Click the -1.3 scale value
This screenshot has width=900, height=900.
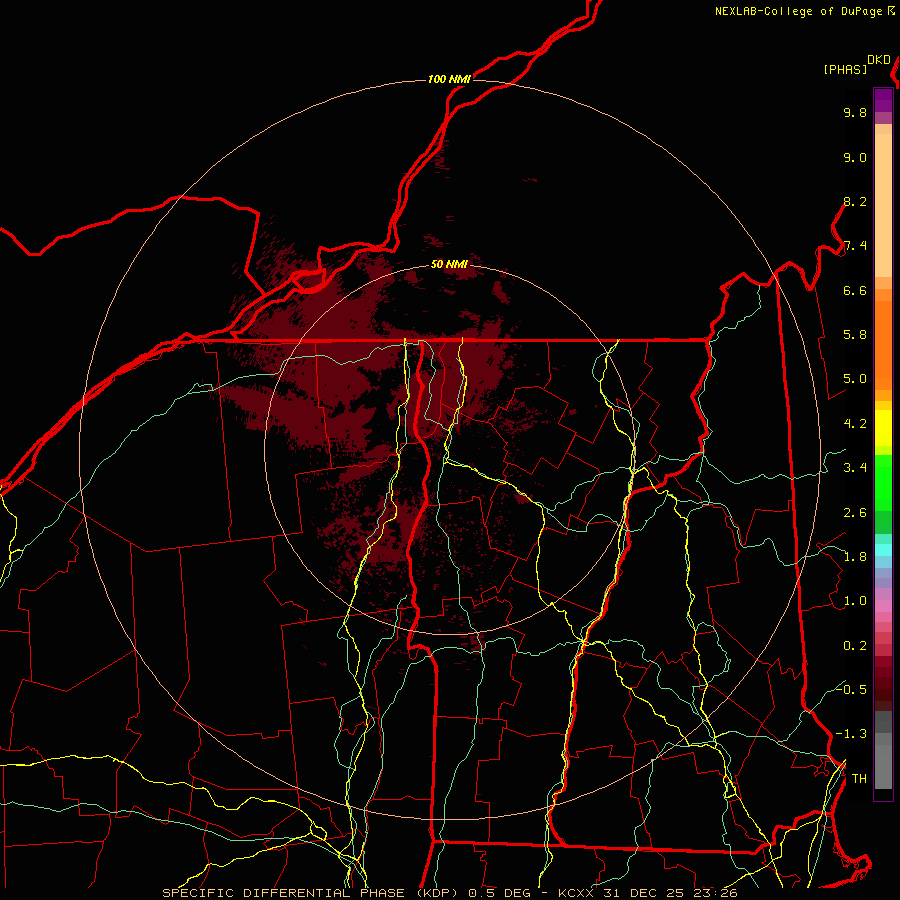click(851, 734)
